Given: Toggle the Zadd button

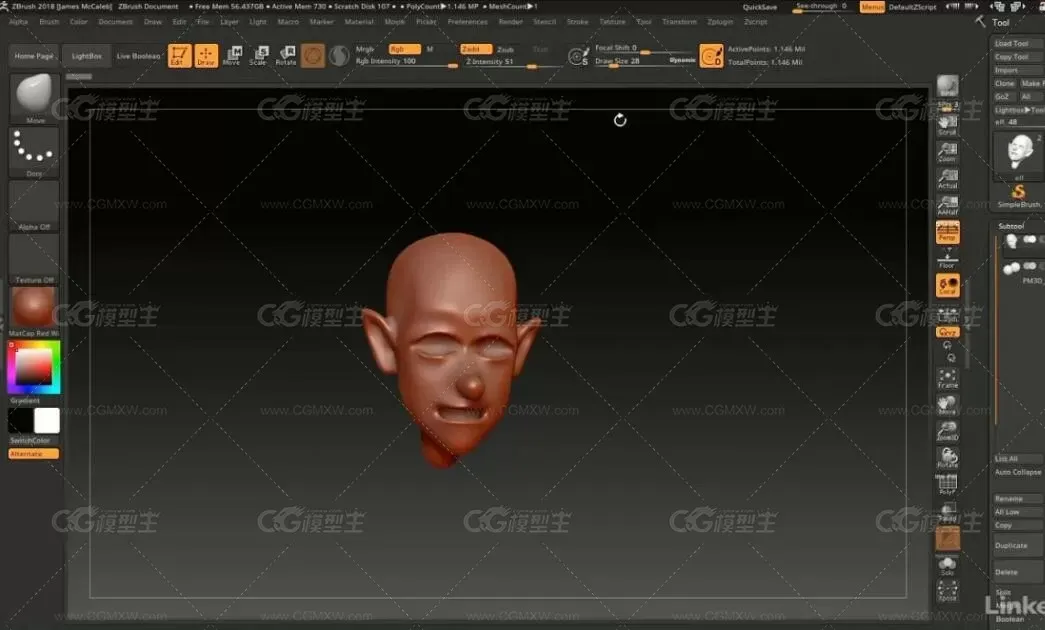Looking at the screenshot, I should click(x=475, y=49).
